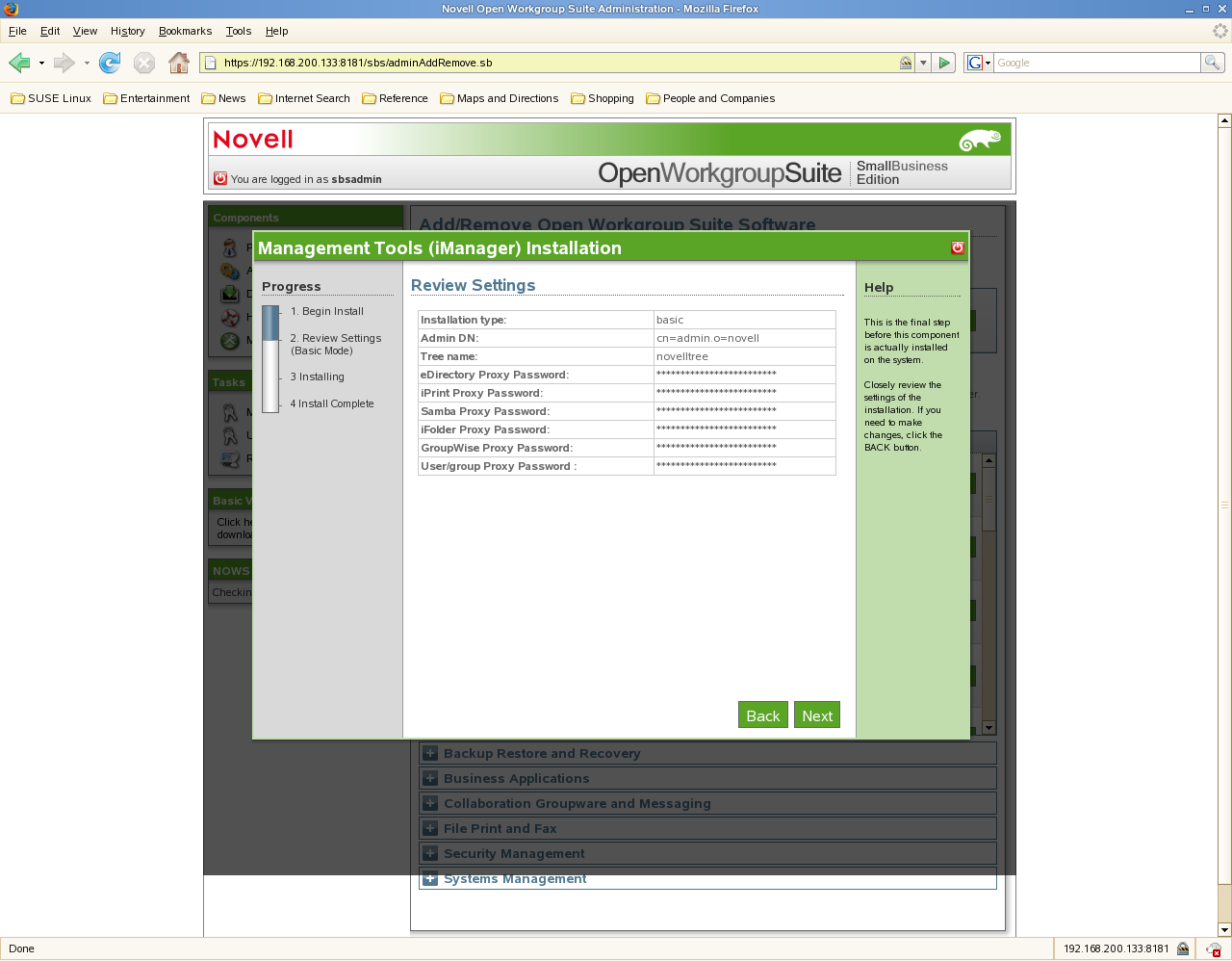
Task: Open the Entertainment bookmark folder
Action: pos(146,98)
